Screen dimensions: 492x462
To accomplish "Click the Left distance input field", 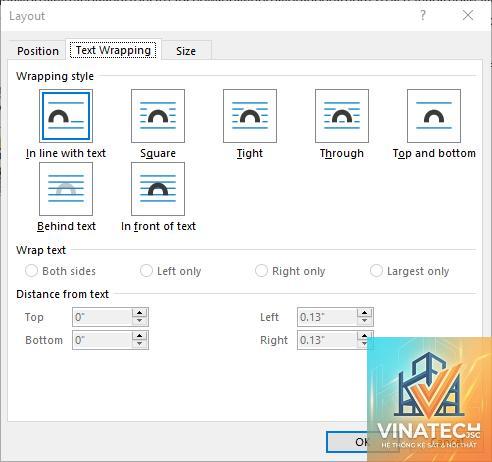I will click(327, 317).
